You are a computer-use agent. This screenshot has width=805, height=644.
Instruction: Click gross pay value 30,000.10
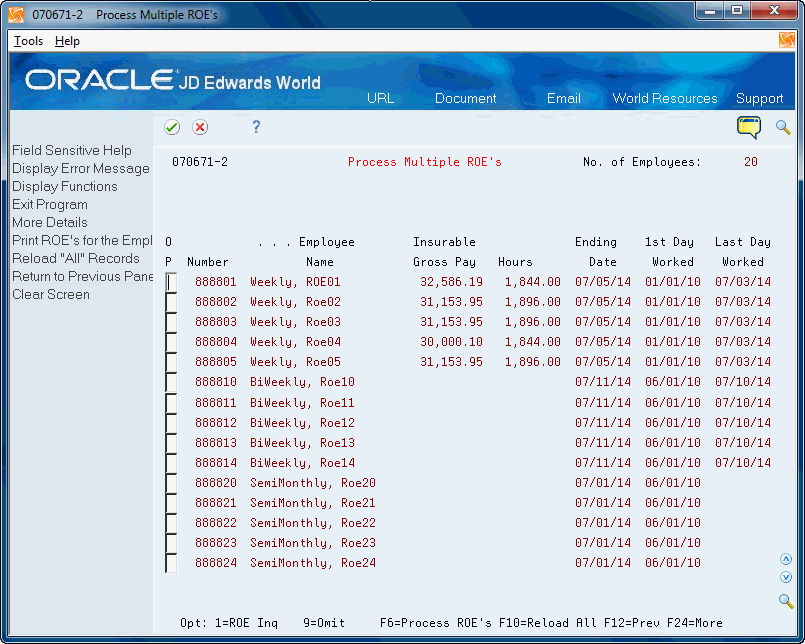point(451,342)
